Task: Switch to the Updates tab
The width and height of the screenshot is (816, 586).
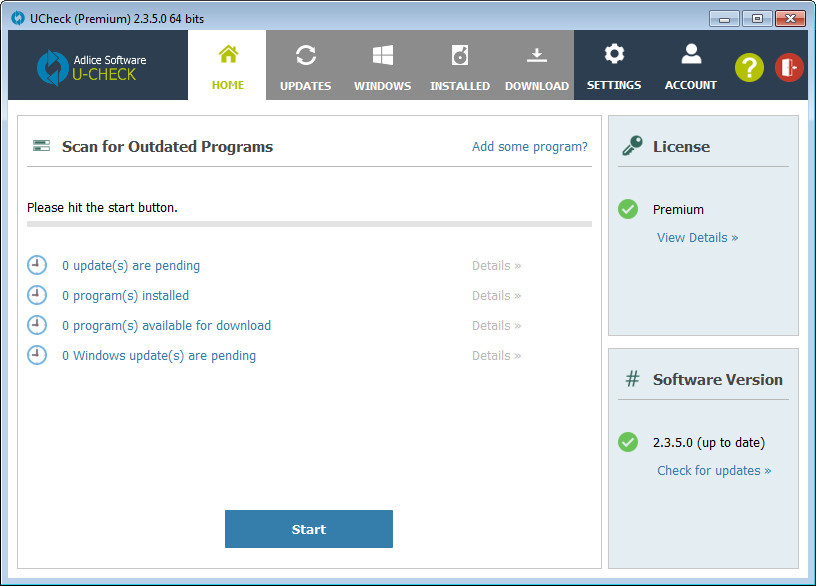Action: (305, 65)
